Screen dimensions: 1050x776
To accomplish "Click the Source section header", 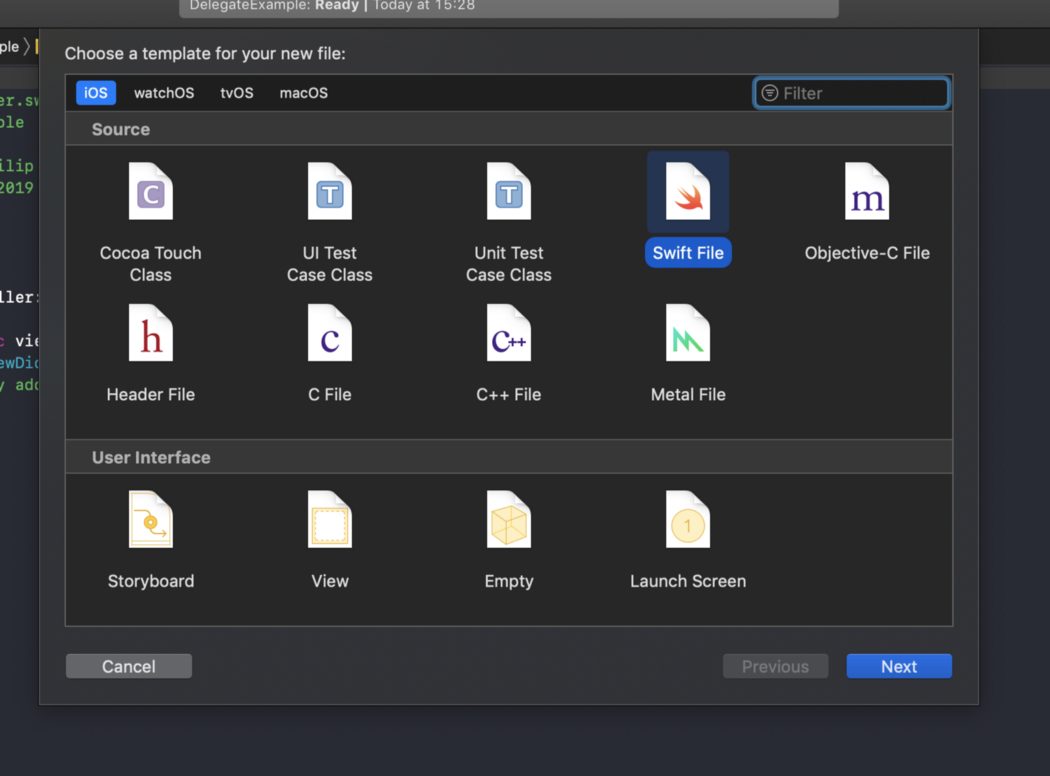I will (509, 129).
